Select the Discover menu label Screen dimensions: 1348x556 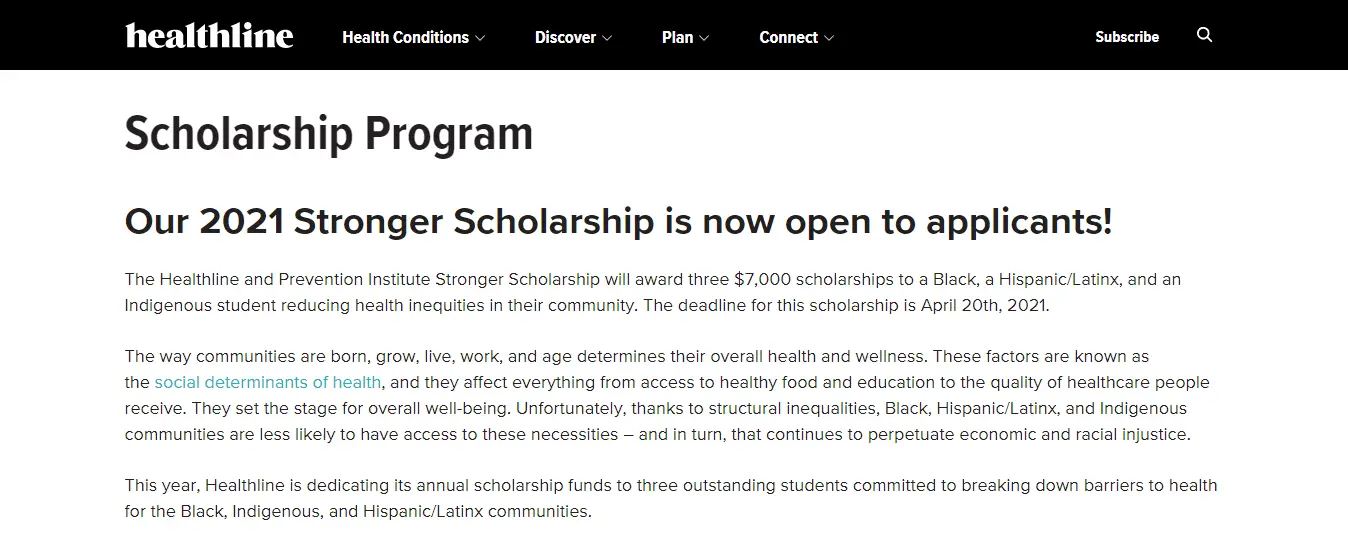pos(565,37)
